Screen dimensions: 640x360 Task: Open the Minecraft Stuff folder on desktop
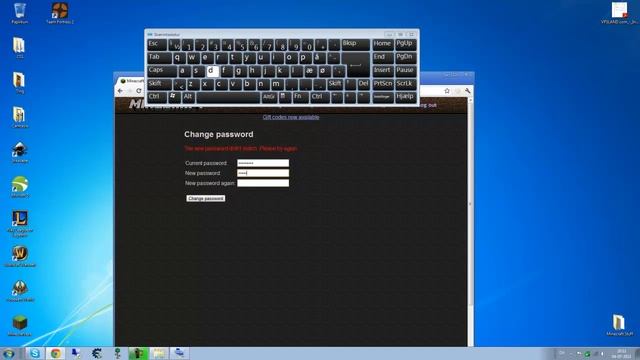click(x=619, y=324)
